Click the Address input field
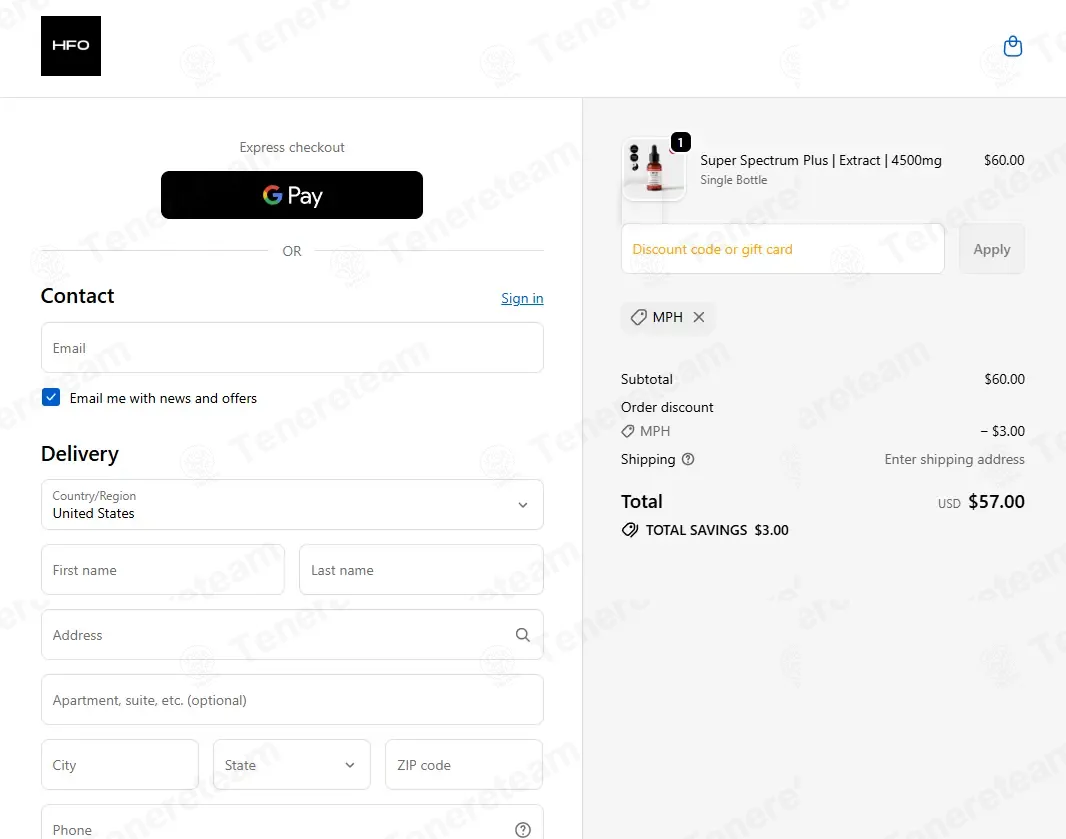Screen dimensions: 1066x839 click(292, 634)
